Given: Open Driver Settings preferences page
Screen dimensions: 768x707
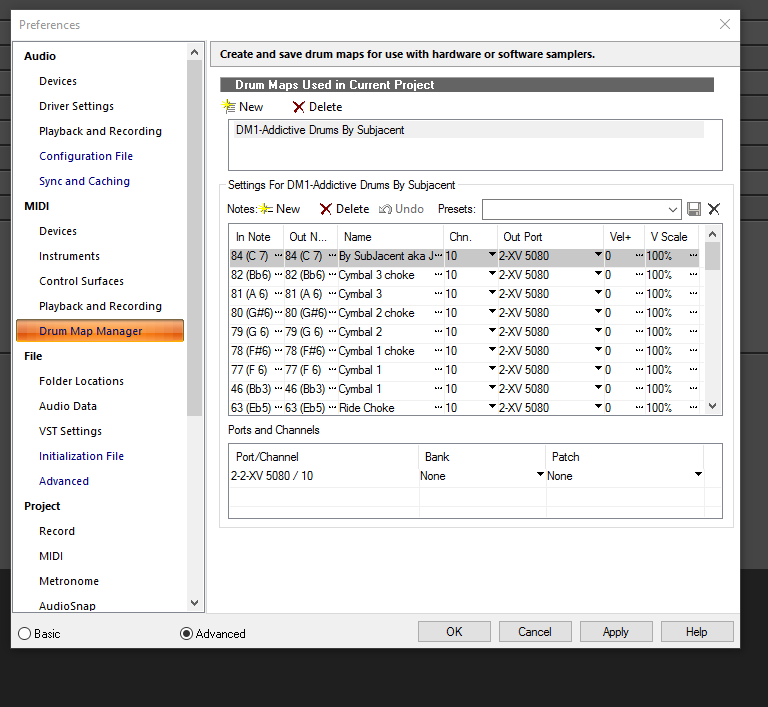Looking at the screenshot, I should [76, 106].
